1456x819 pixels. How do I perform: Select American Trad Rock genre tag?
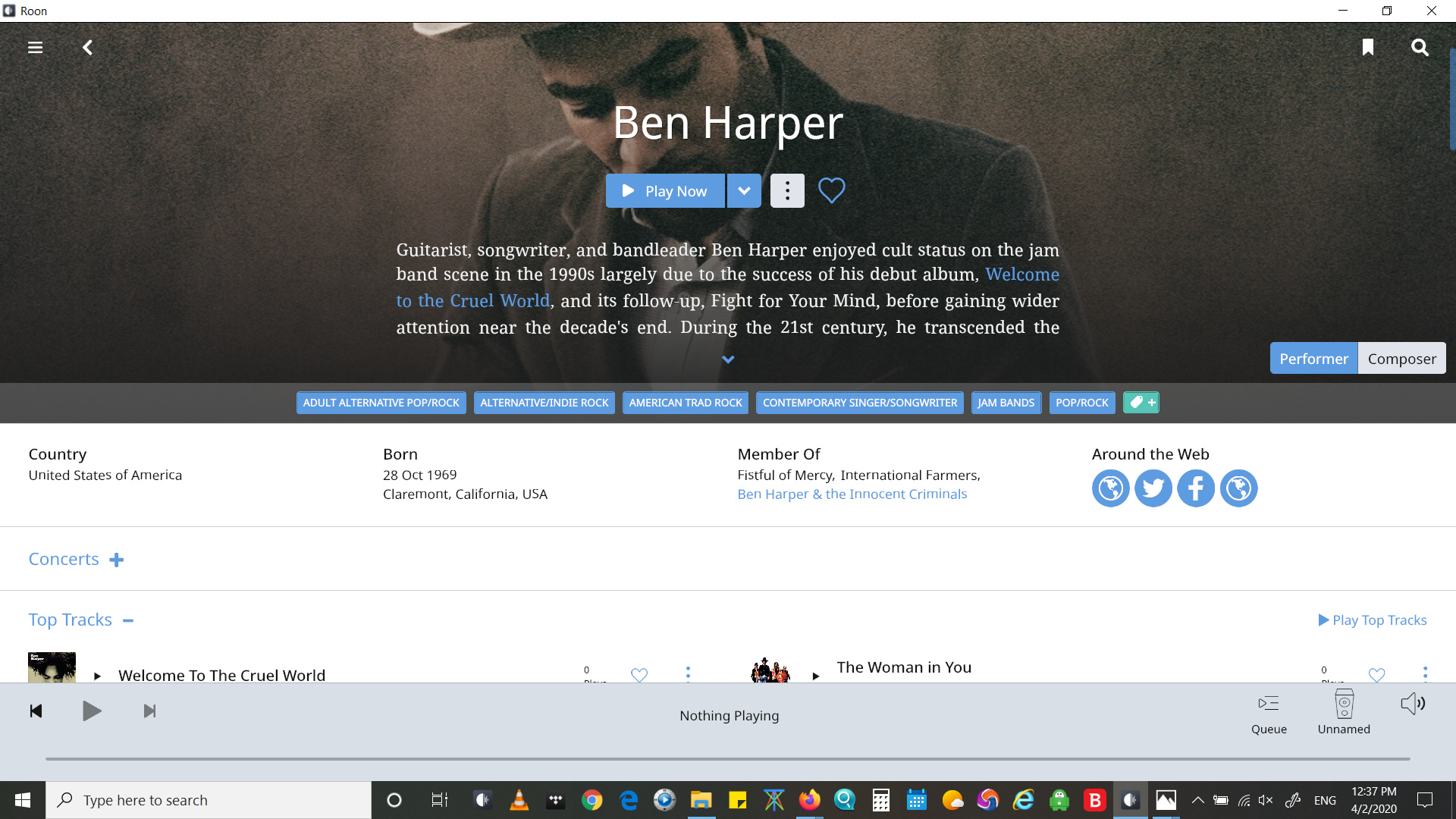pyautogui.click(x=686, y=403)
